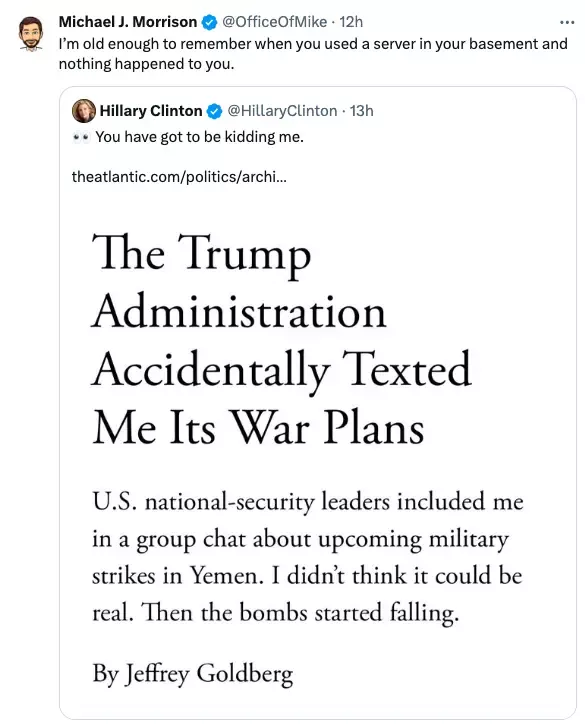Open the @HillaryClinton handle

pyautogui.click(x=282, y=111)
